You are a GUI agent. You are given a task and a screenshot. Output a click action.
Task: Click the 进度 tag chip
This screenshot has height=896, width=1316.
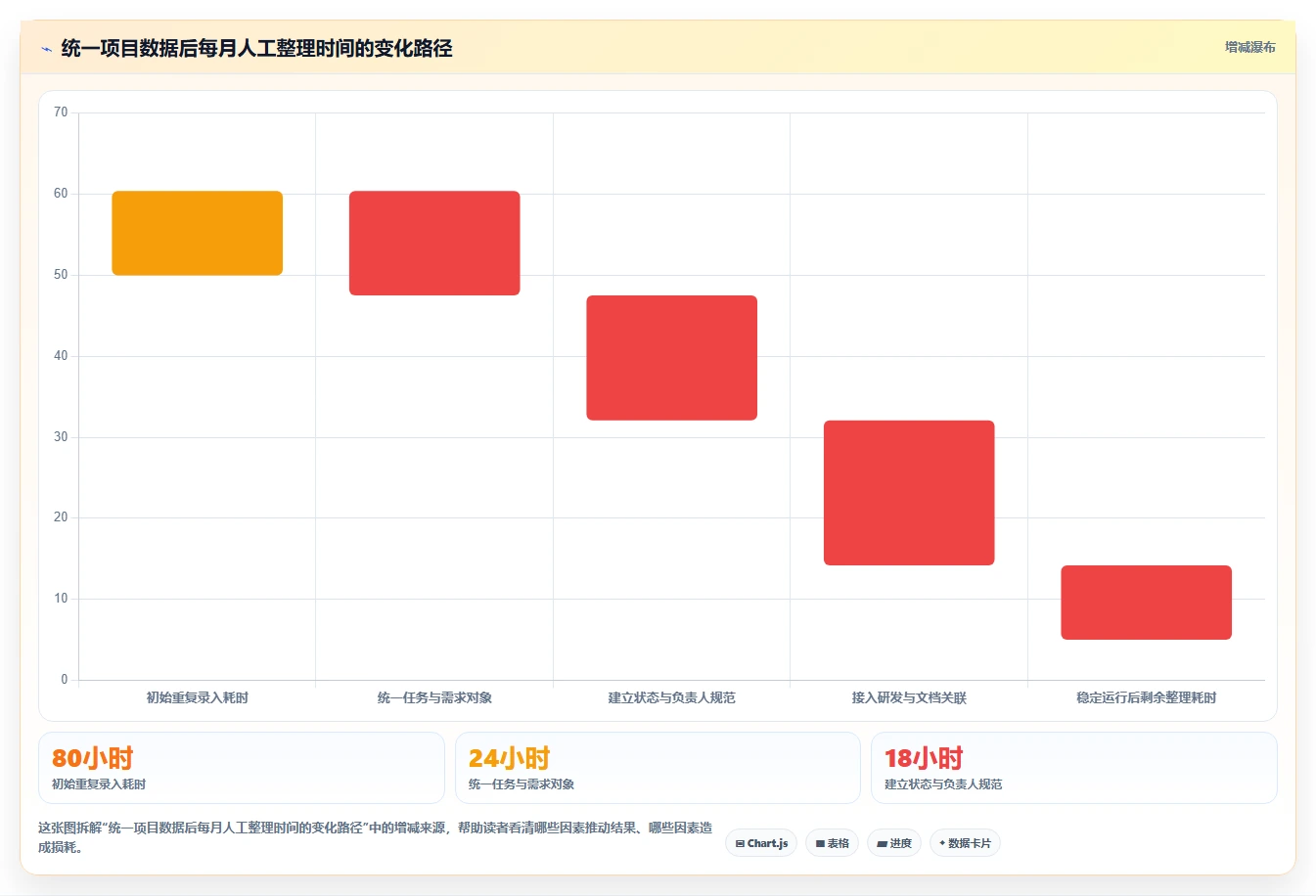tap(894, 843)
